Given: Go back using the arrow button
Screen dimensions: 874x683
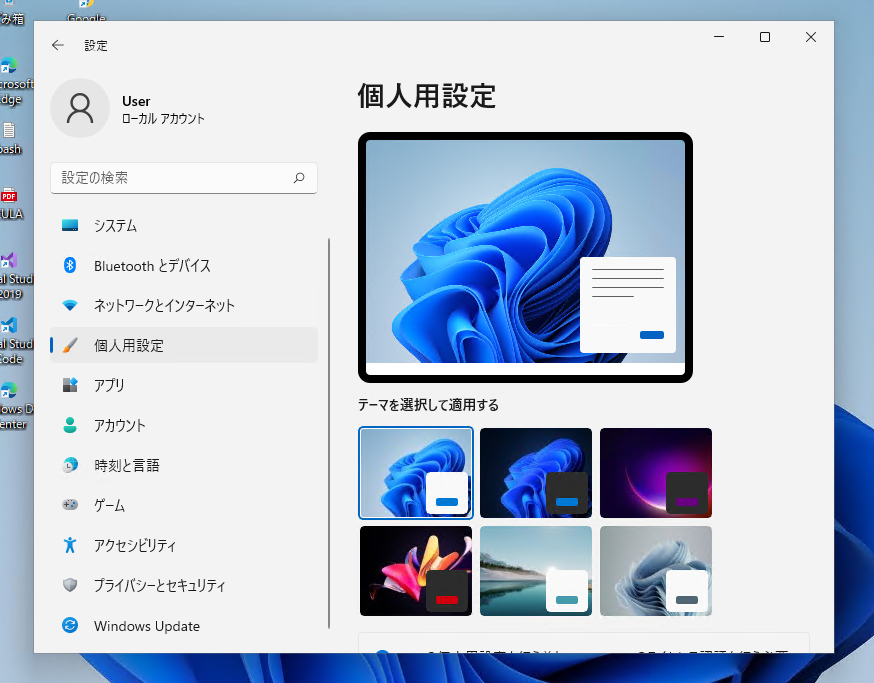Looking at the screenshot, I should (x=58, y=45).
